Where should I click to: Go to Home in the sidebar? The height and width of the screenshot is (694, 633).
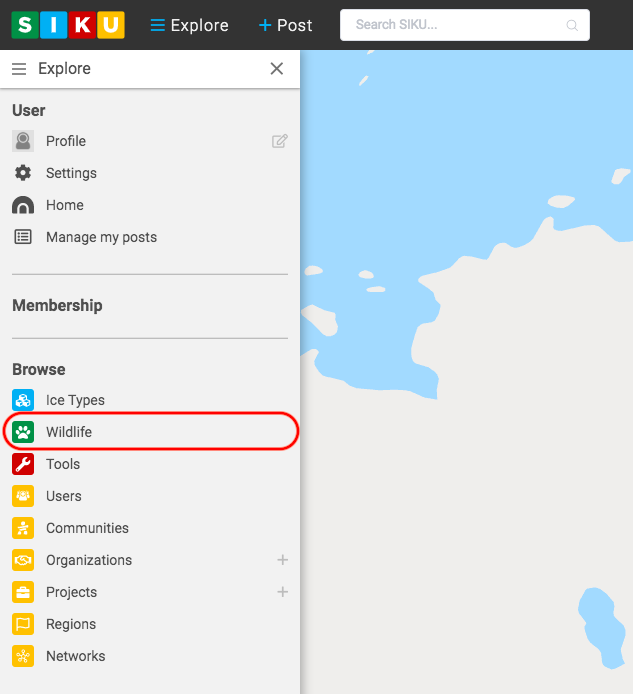click(64, 205)
